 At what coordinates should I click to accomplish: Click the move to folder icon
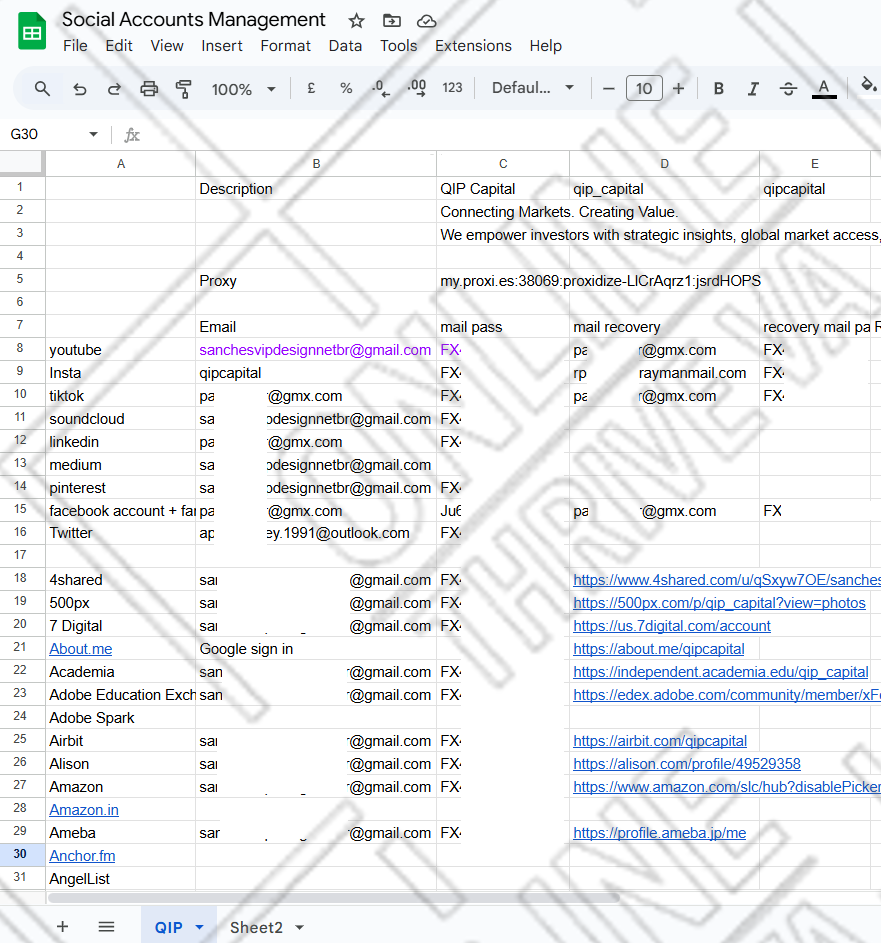point(391,21)
